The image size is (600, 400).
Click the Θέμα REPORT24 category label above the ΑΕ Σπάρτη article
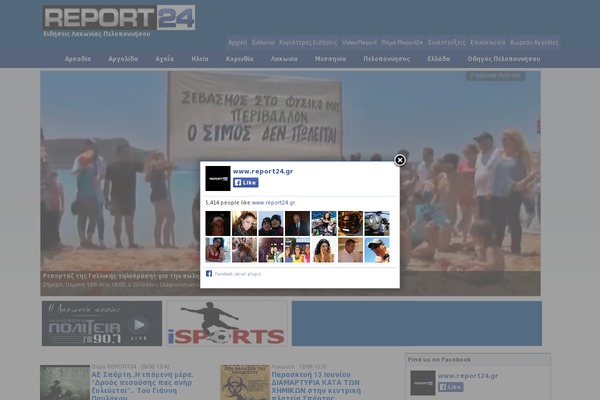(114, 366)
